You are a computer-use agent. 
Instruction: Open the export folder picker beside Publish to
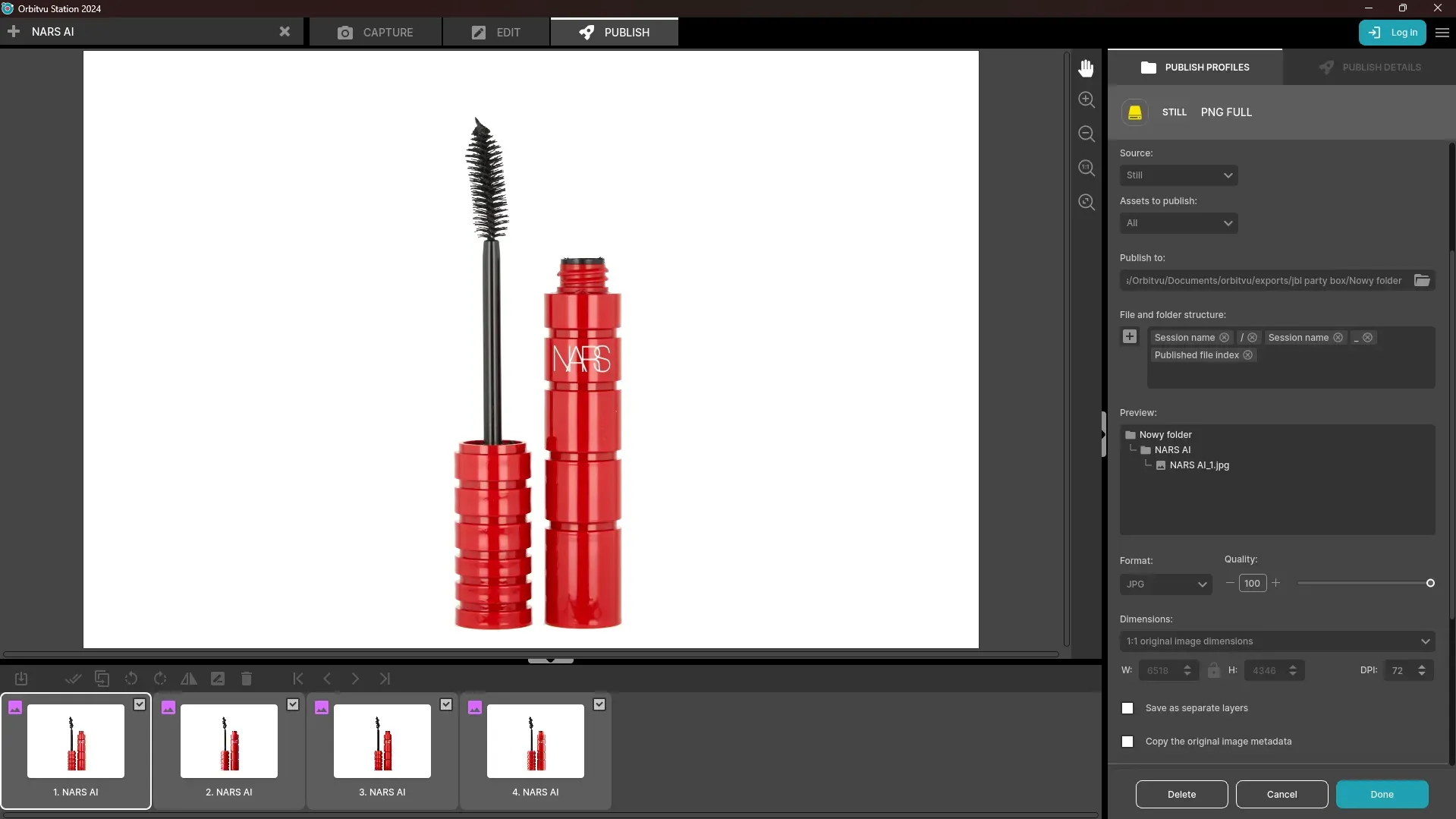[1423, 280]
